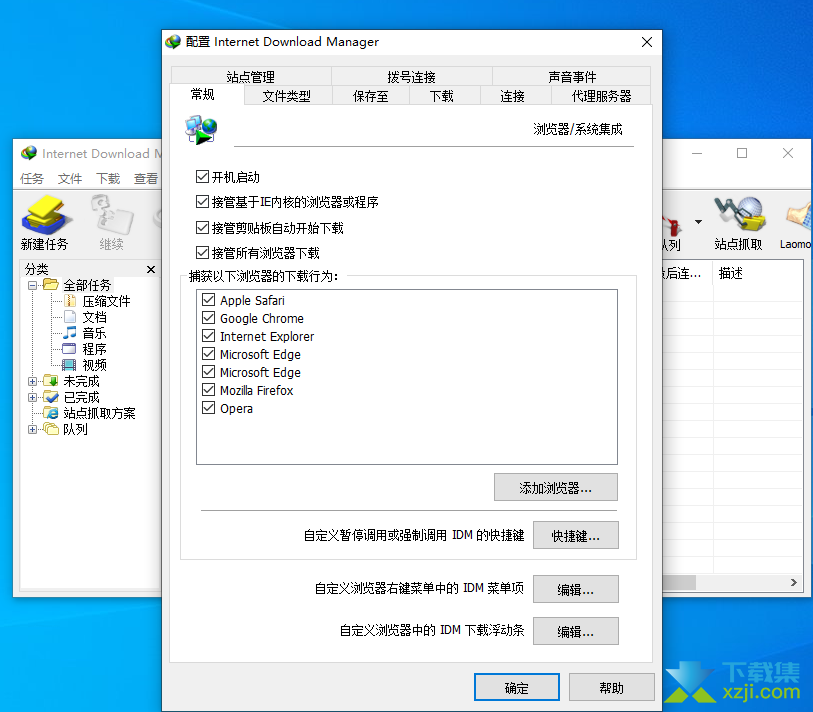
Task: Click the IDM logo in main window title
Action: pyautogui.click(x=29, y=153)
